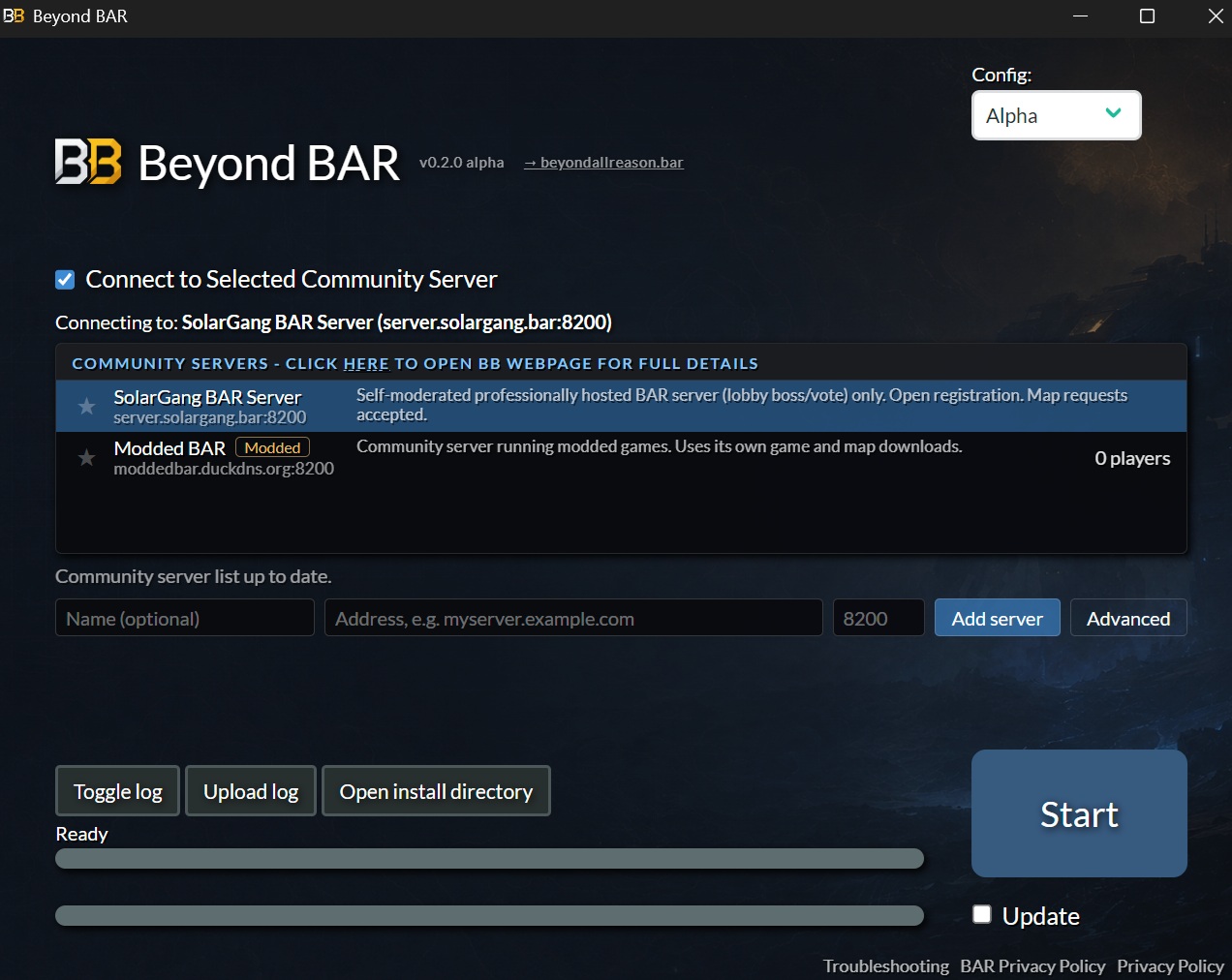Open the rightmost Privacy Policy link
1232x980 pixels.
point(1170,966)
